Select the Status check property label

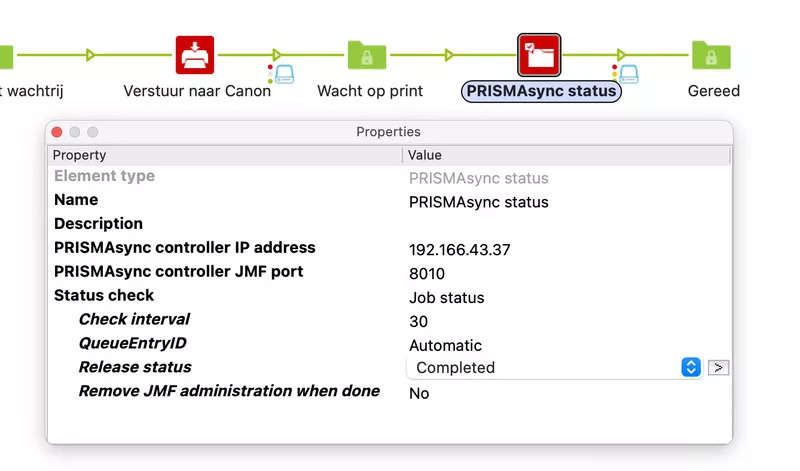coord(104,295)
